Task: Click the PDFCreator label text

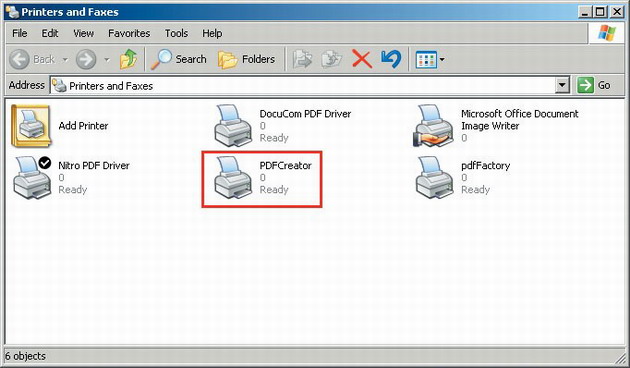Action: click(x=285, y=166)
